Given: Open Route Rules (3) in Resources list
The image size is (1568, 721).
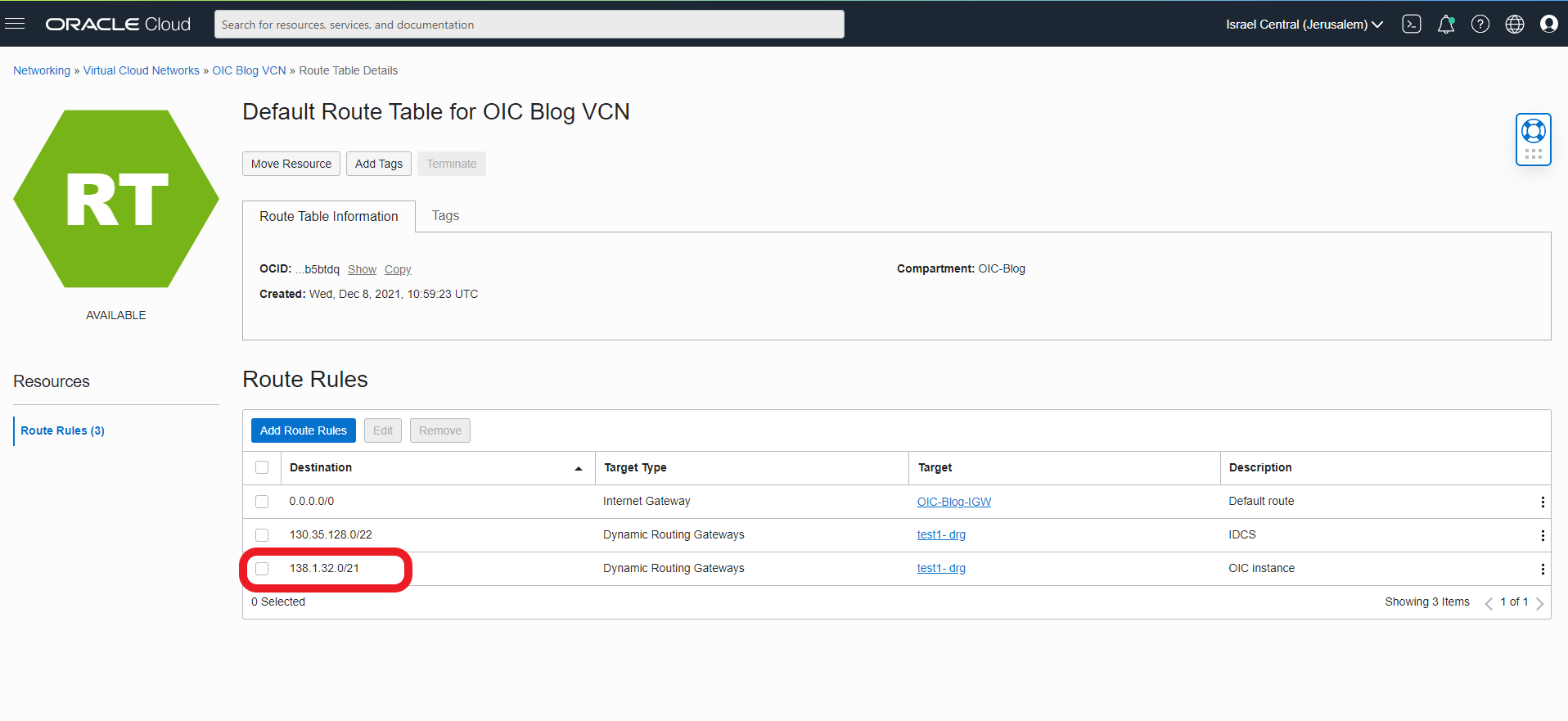Looking at the screenshot, I should click(63, 430).
